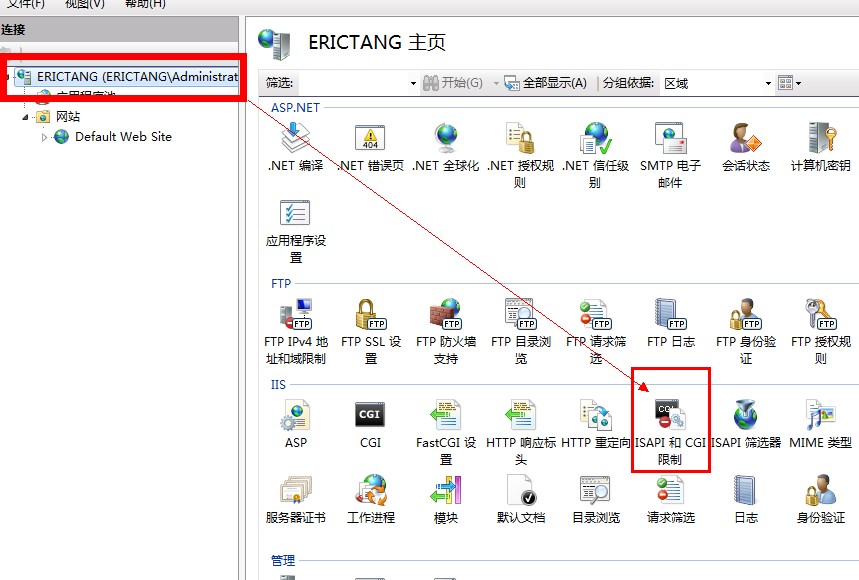
Task: Open the 模块 feature
Action: 445,499
